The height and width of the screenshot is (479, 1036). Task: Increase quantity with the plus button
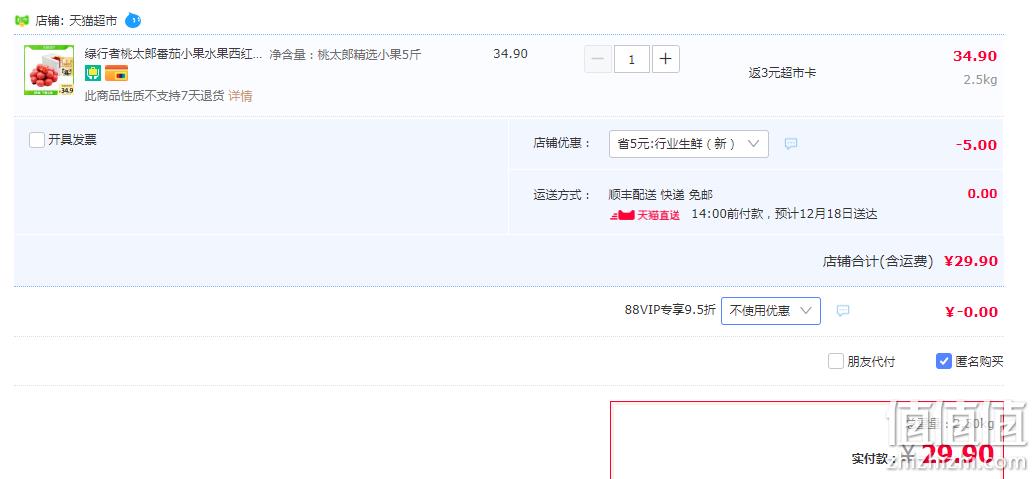pos(665,59)
